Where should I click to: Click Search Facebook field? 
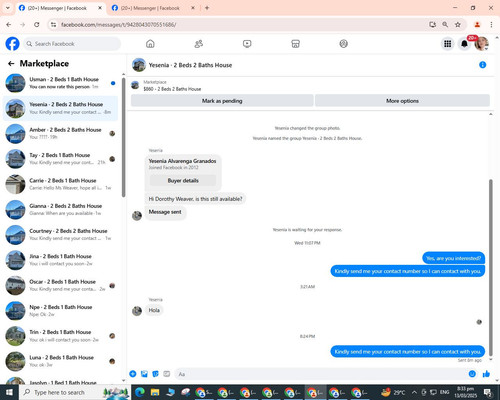pos(72,44)
